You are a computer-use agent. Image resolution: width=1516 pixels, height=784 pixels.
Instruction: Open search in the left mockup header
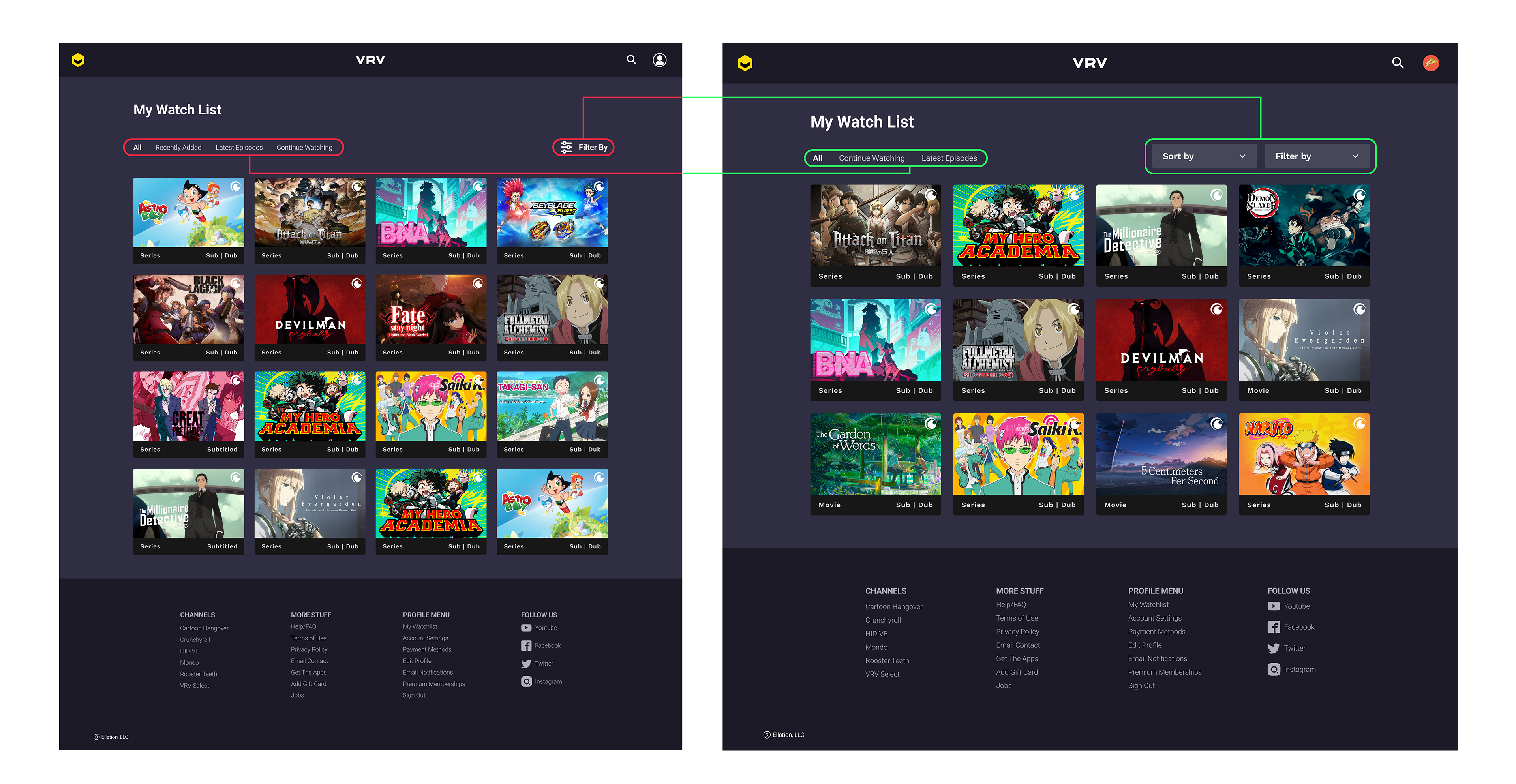point(632,60)
